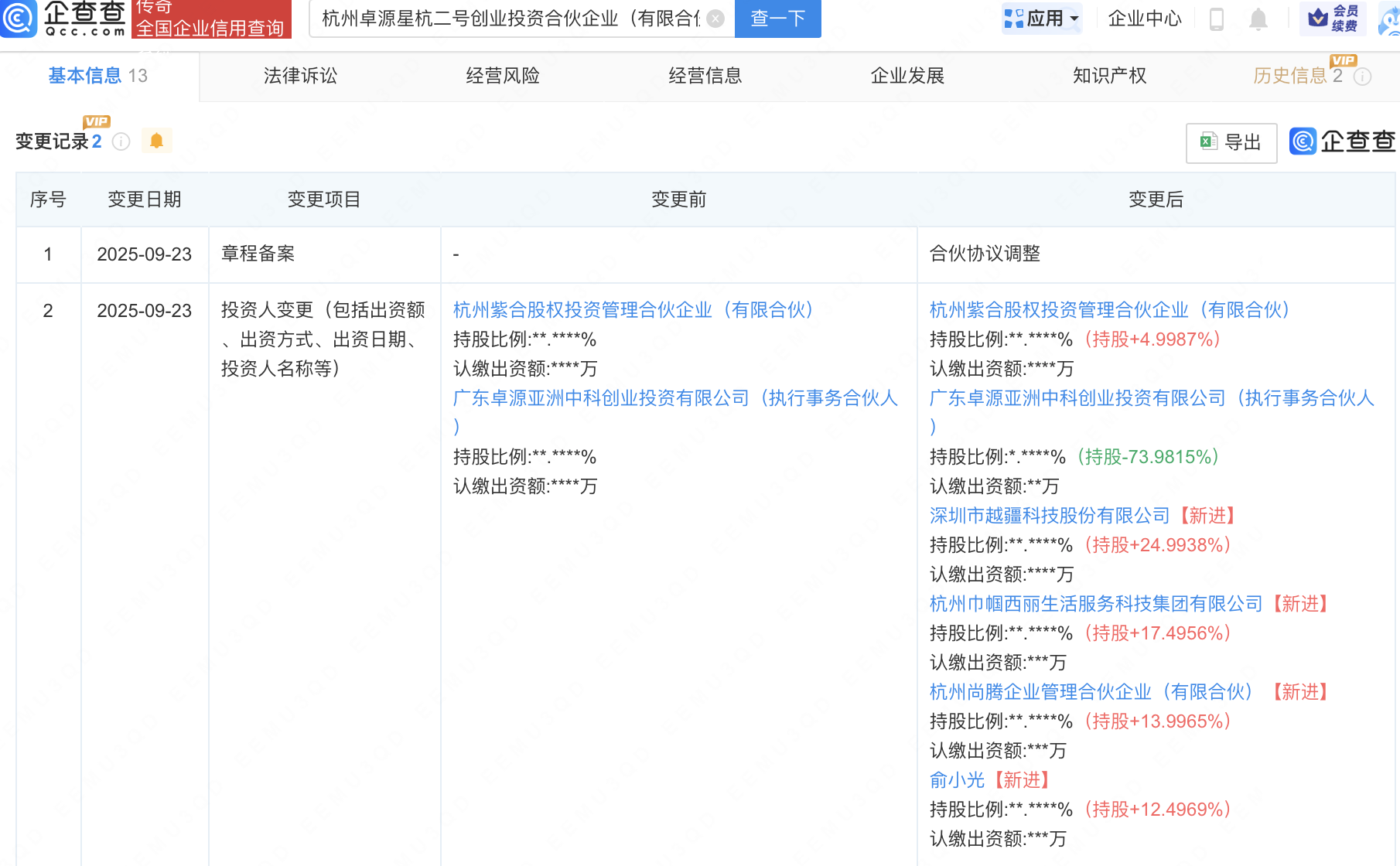This screenshot has width=1400, height=866.
Task: Click the 章程备案 change item
Action: [x=258, y=254]
